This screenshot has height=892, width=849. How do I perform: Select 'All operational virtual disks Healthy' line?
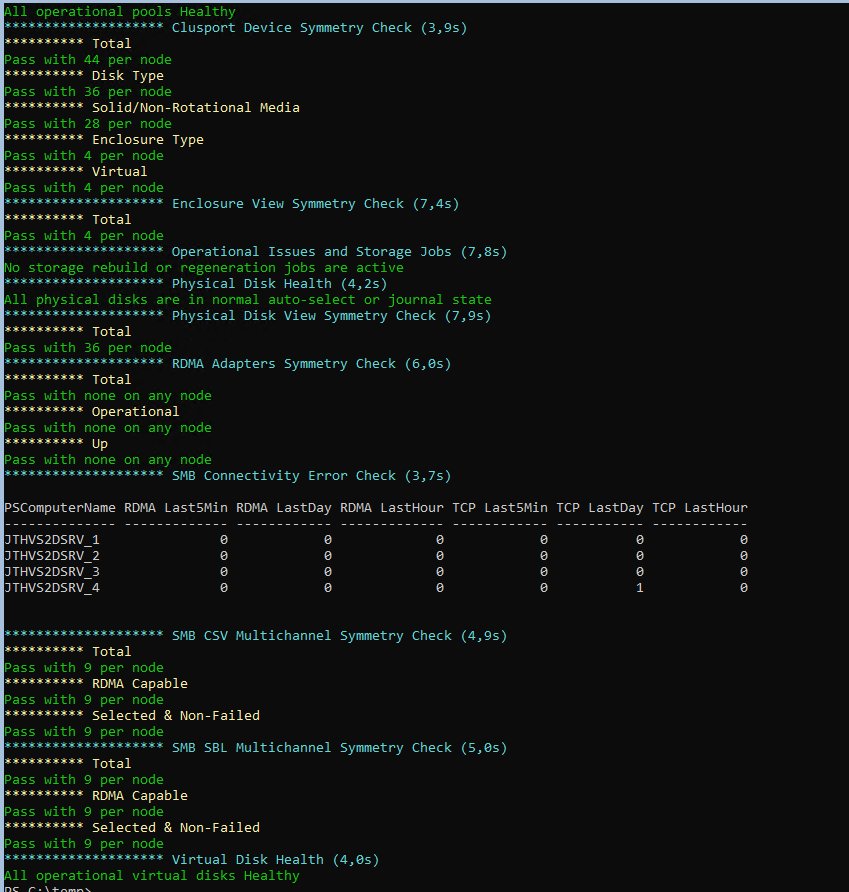pos(151,876)
